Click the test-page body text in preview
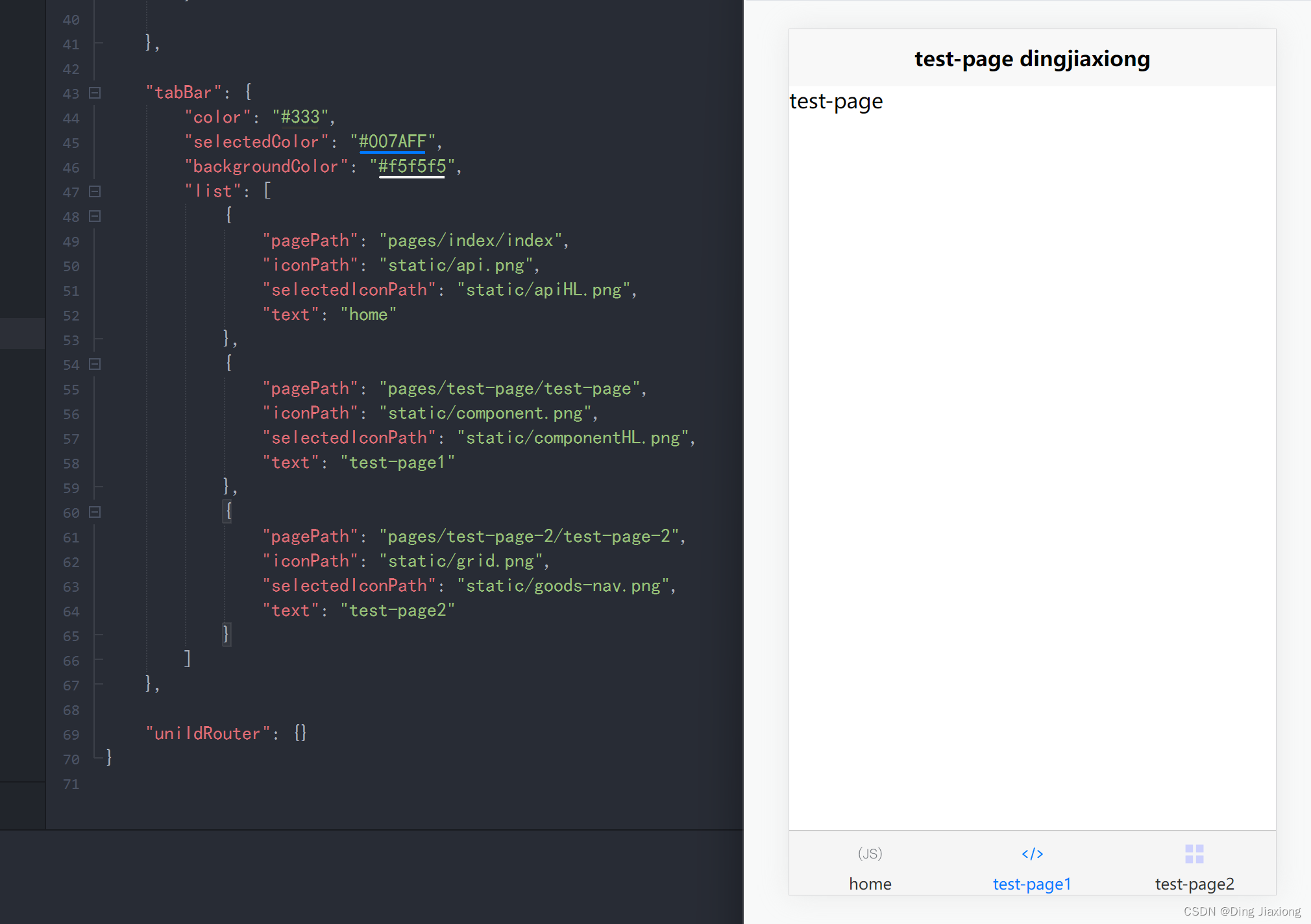The width and height of the screenshot is (1311, 924). coord(836,102)
